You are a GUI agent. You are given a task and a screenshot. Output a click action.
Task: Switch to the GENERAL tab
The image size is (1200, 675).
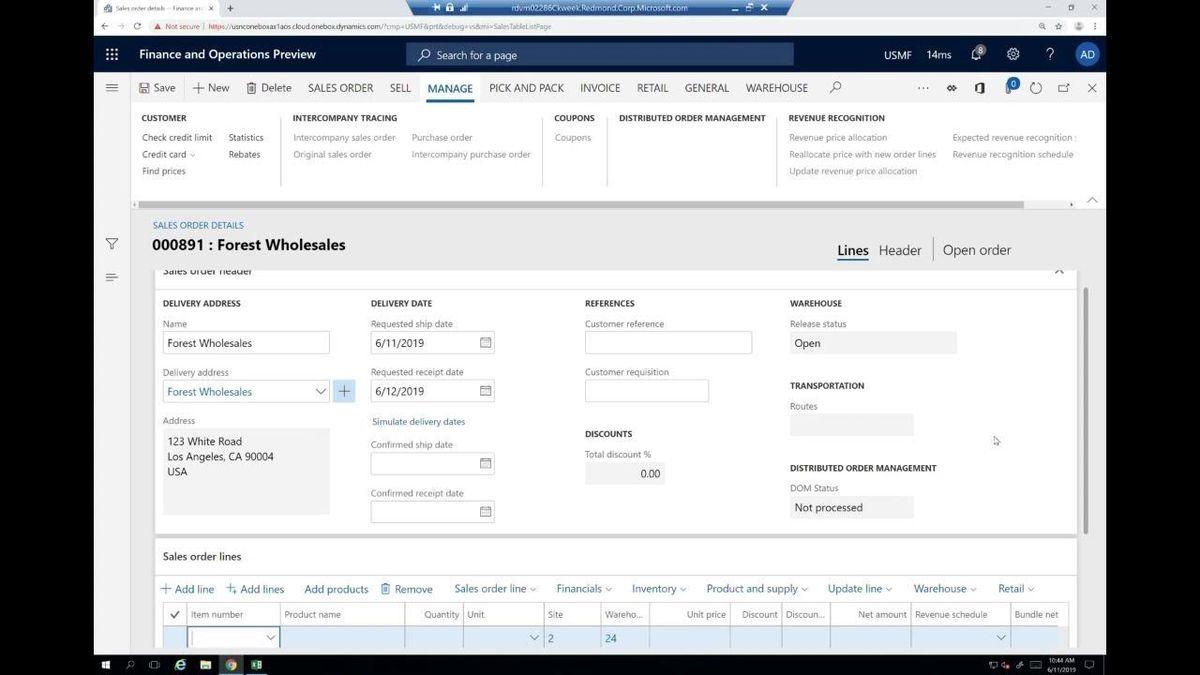pyautogui.click(x=706, y=88)
